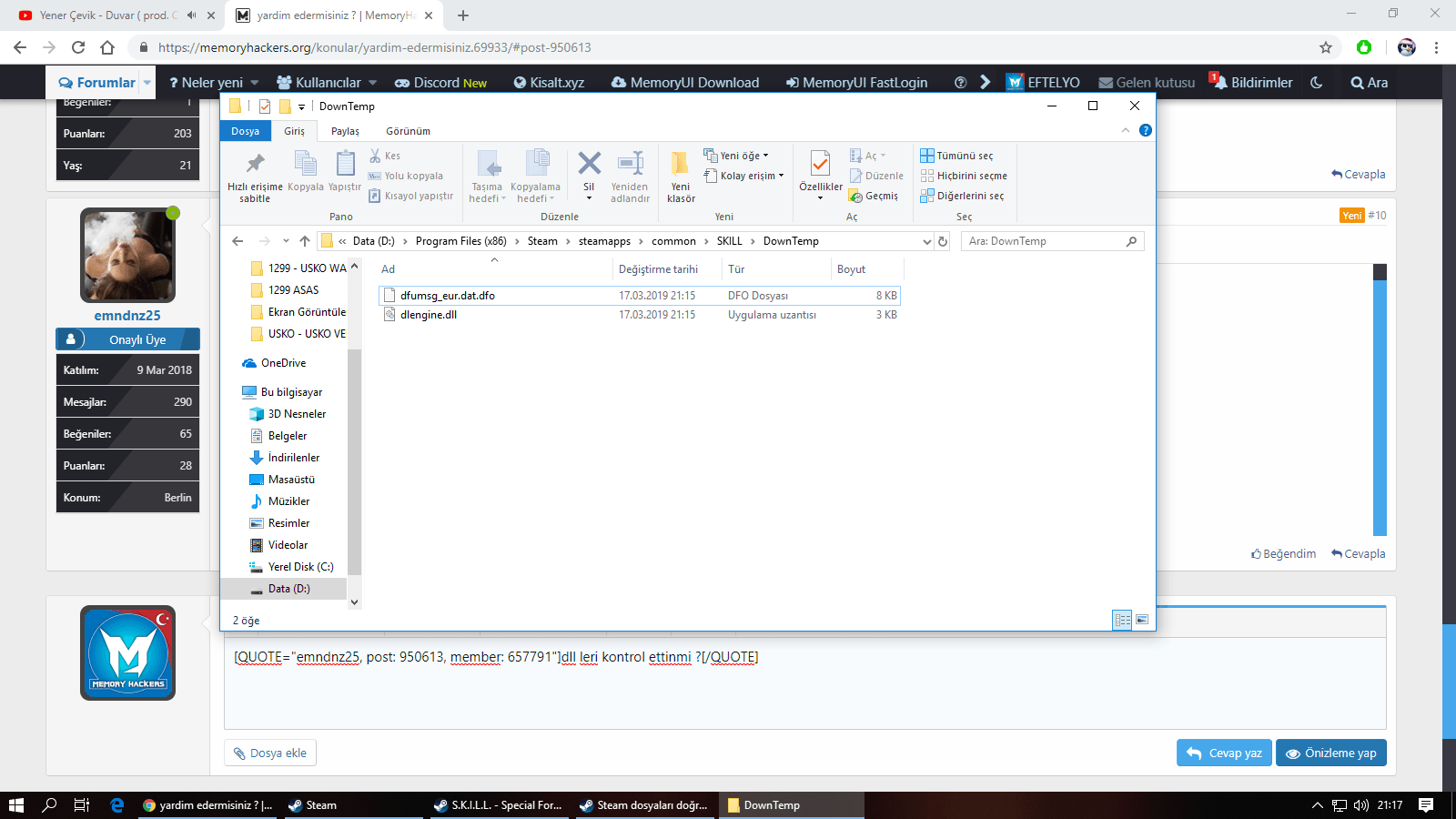Open the Windows action center icon
This screenshot has width=1456, height=819.
1426,805
